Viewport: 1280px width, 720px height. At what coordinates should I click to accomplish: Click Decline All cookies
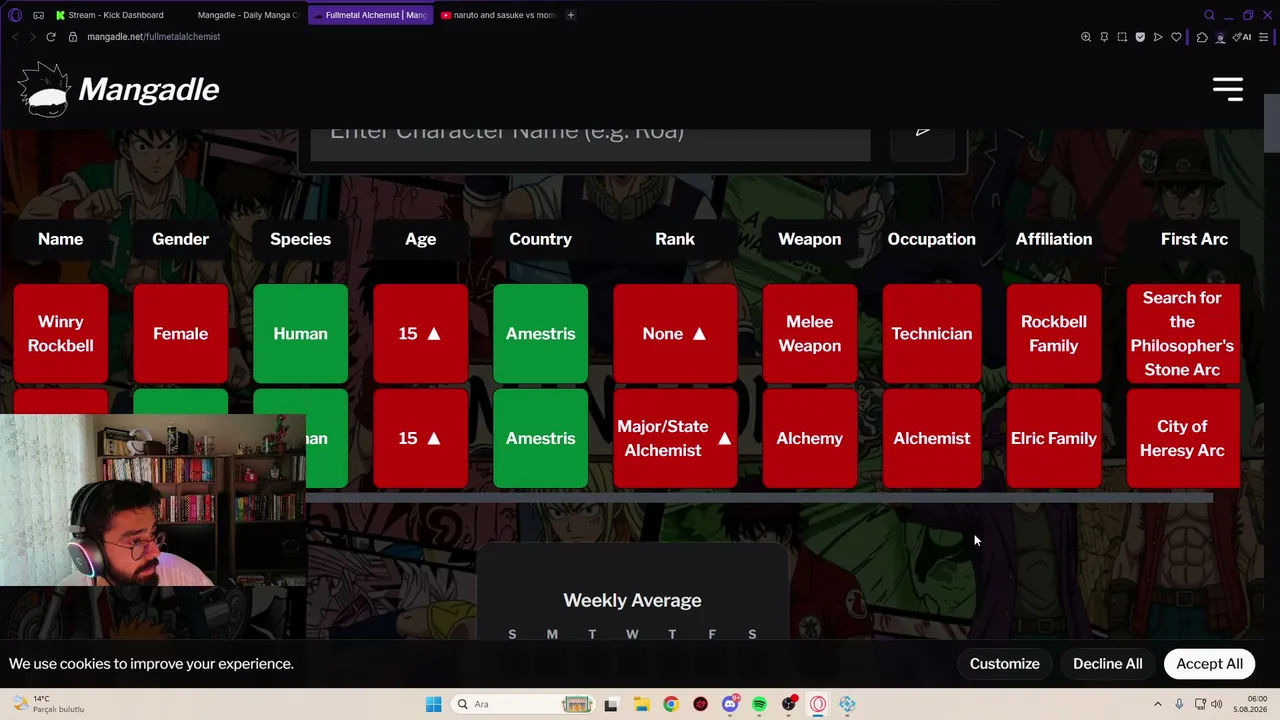(x=1108, y=664)
